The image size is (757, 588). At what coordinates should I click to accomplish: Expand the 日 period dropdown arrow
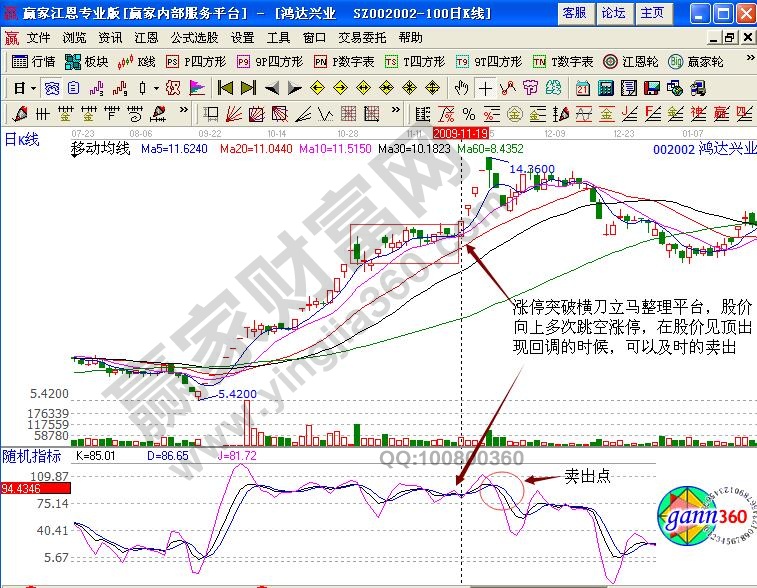33,88
